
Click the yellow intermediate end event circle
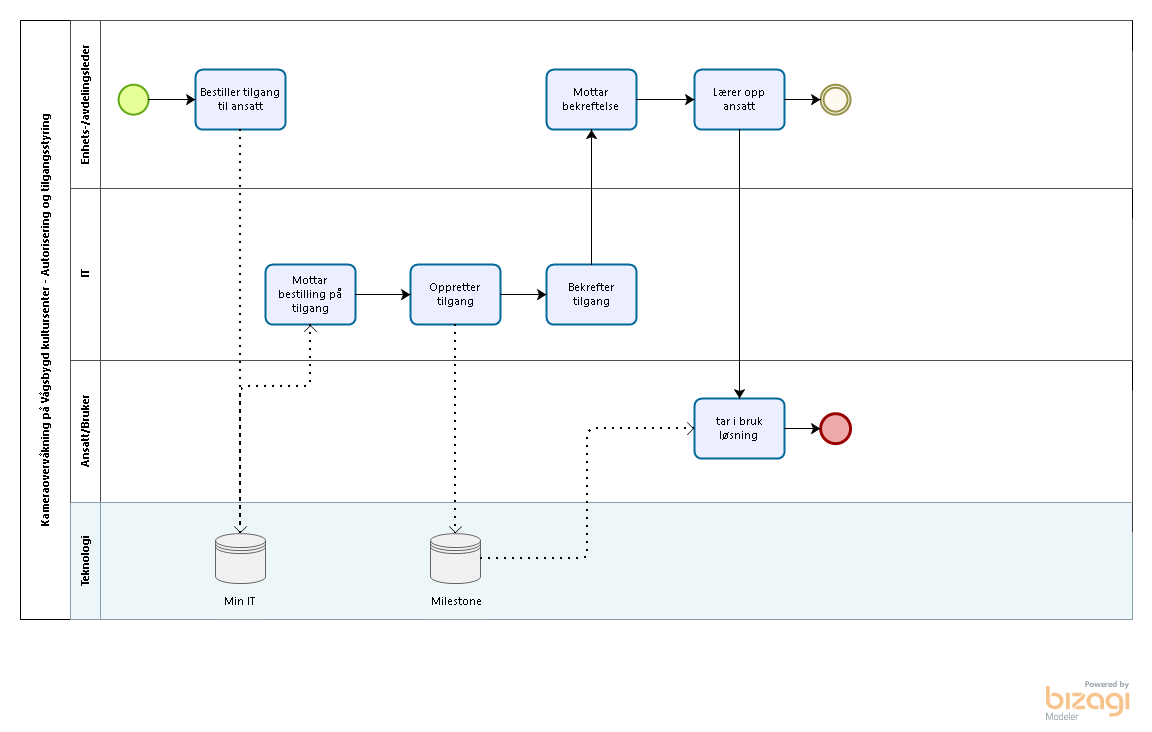[x=835, y=99]
